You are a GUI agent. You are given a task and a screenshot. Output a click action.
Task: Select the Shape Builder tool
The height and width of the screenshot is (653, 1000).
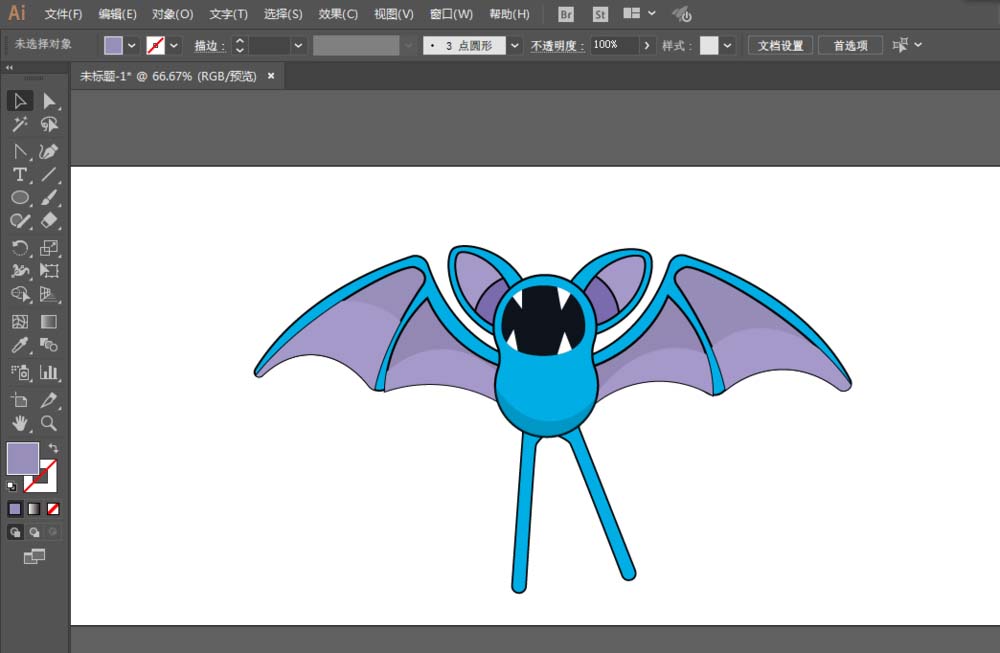20,294
